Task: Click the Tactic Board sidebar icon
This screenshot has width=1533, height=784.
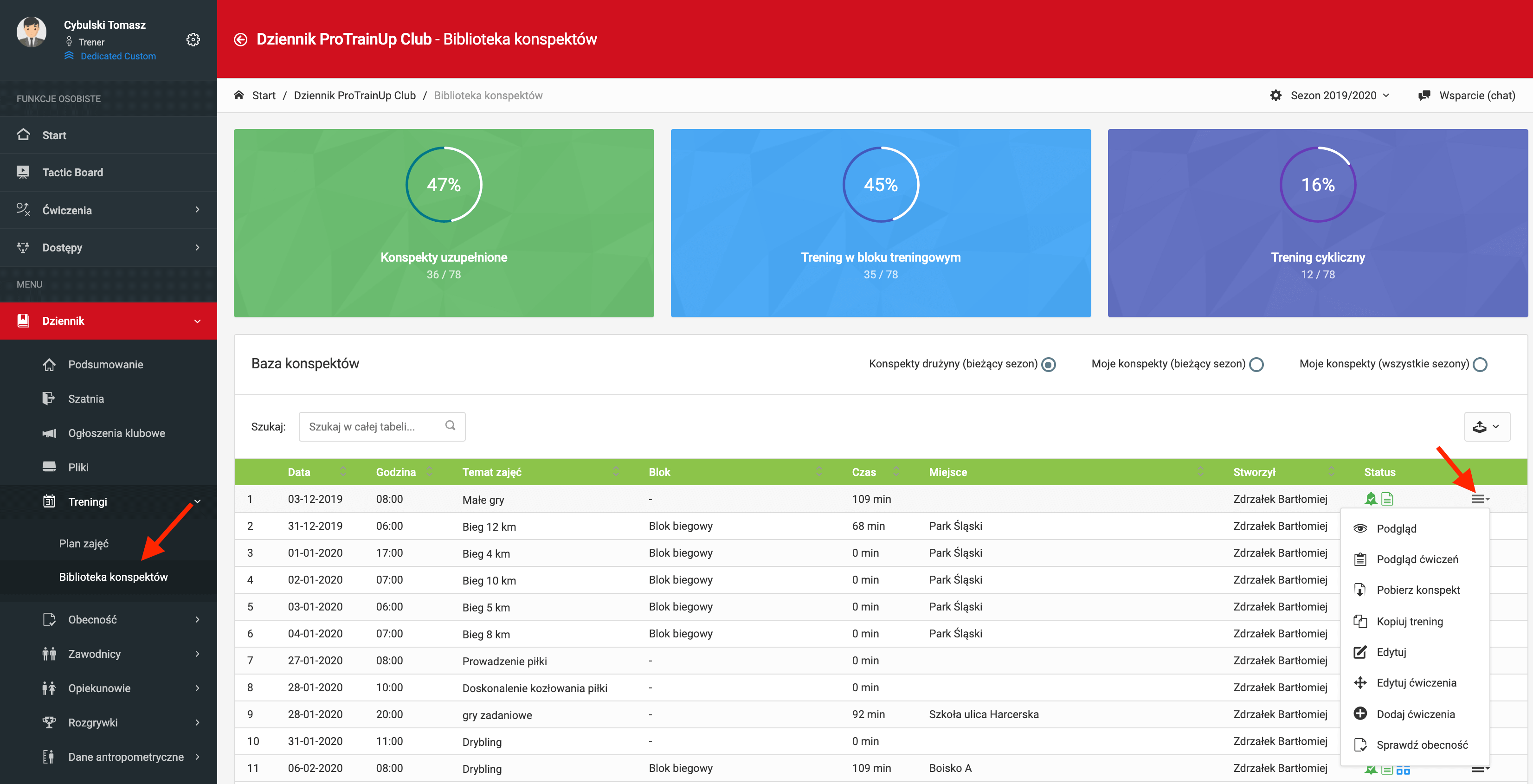Action: [23, 173]
